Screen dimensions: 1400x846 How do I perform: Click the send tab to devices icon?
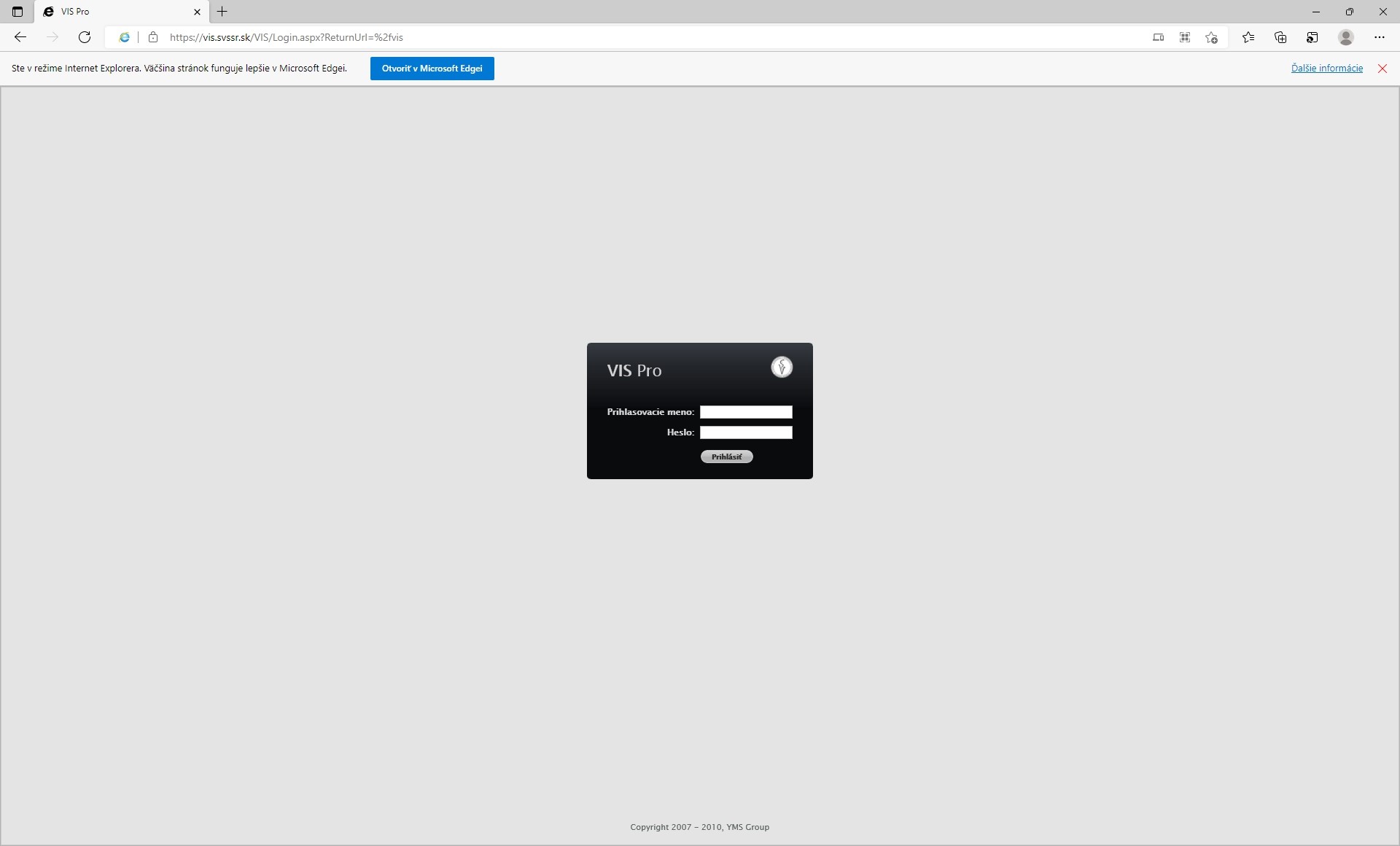tap(1158, 37)
